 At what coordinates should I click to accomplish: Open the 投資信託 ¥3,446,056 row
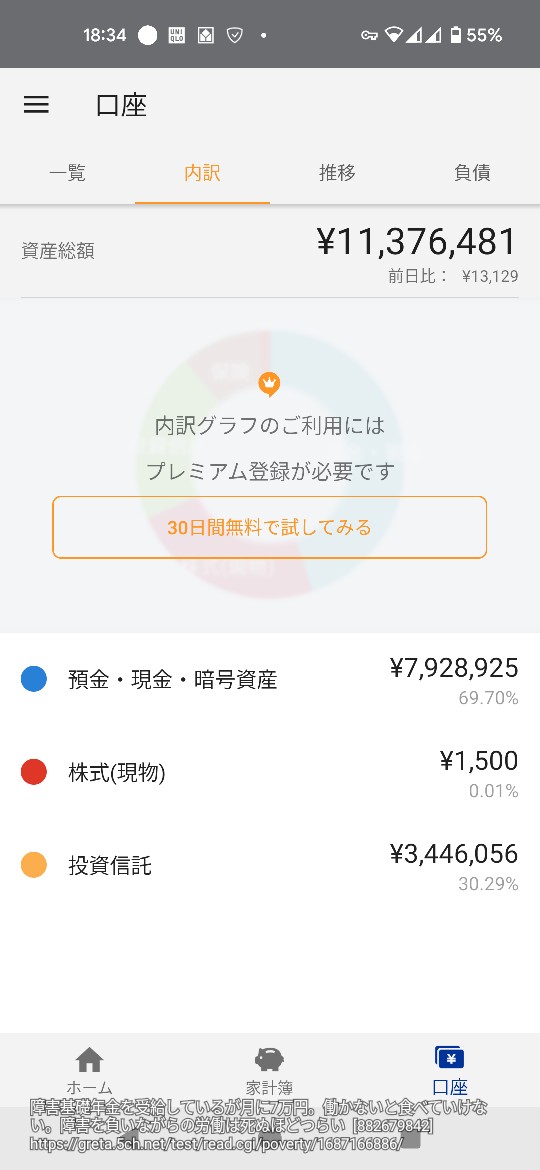point(270,866)
